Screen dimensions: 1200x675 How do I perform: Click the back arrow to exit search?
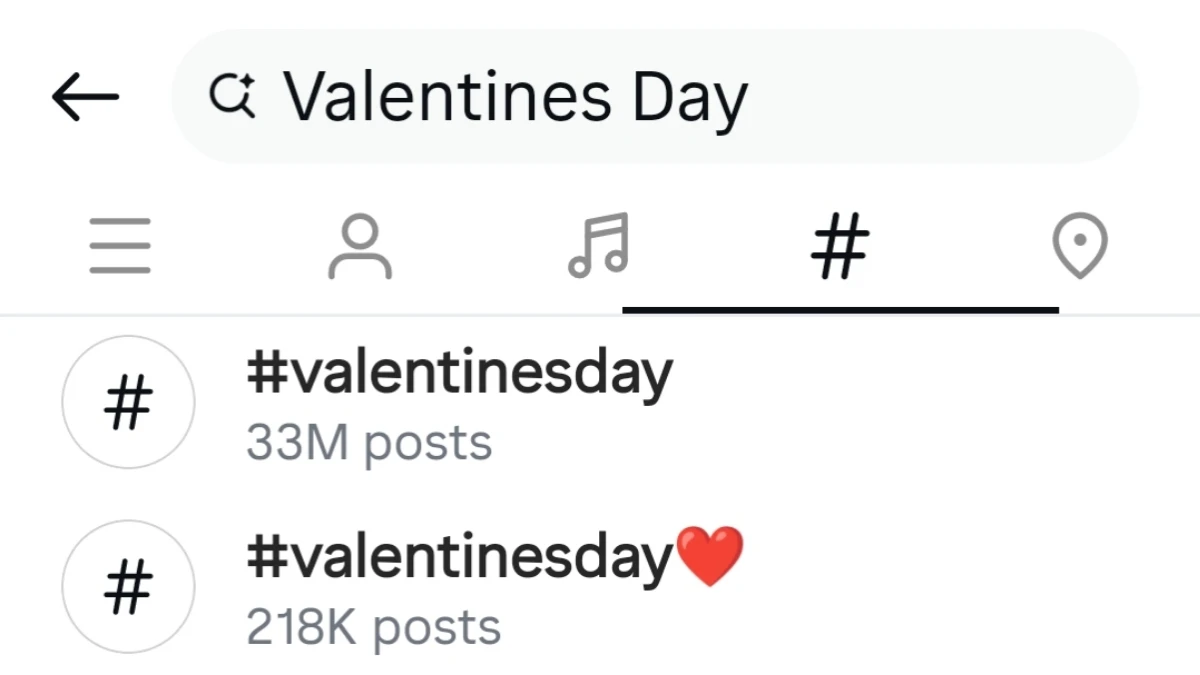click(85, 95)
